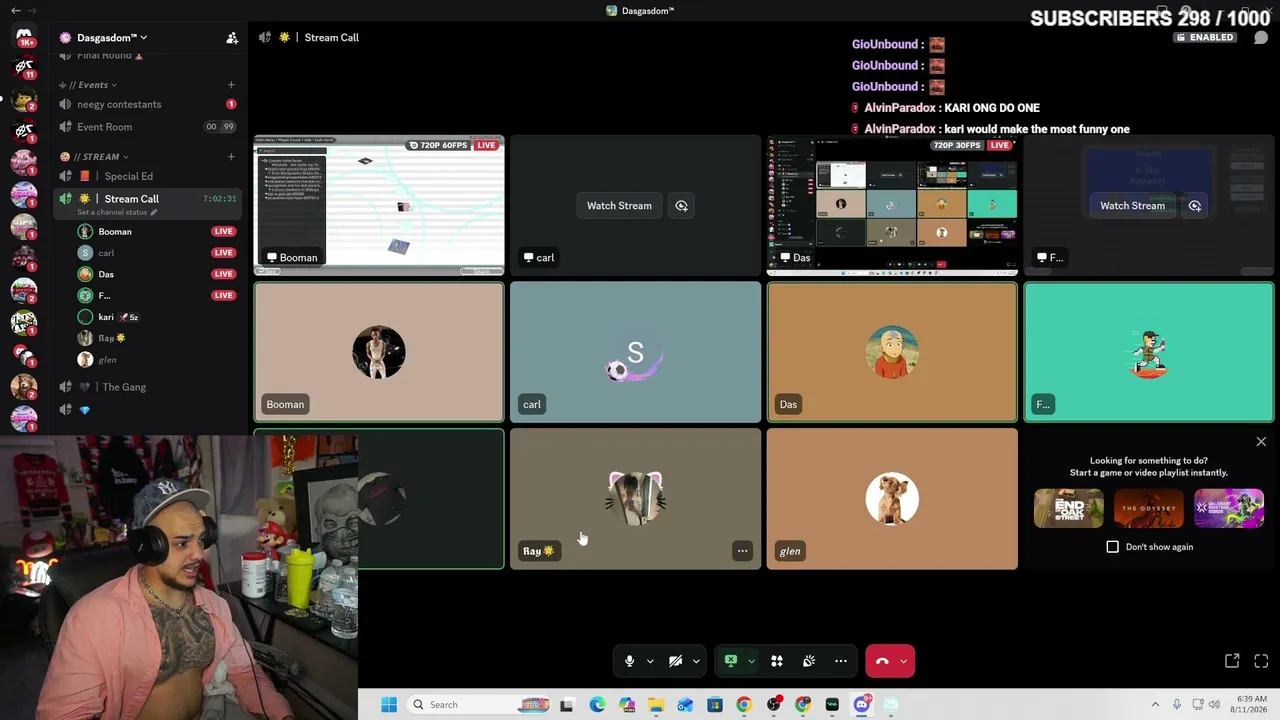Mute the microphone in call controls
Viewport: 1280px width, 720px height.
click(x=629, y=661)
